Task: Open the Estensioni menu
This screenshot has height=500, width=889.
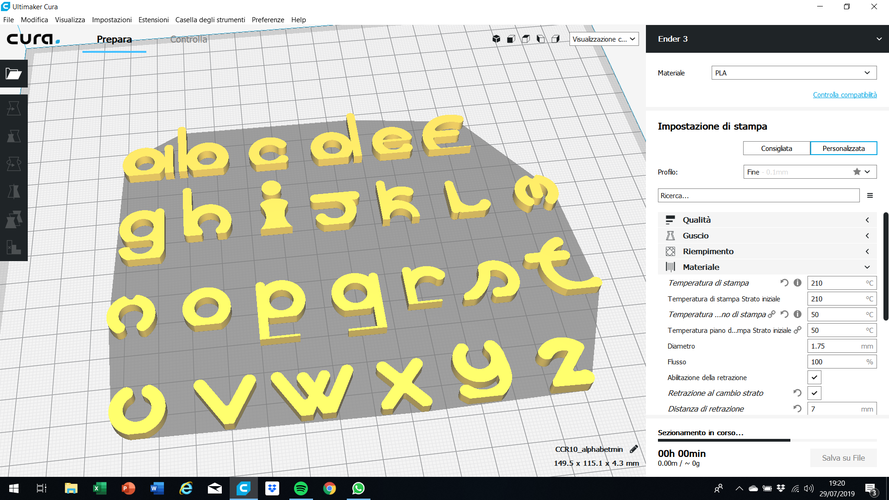Action: [x=154, y=19]
